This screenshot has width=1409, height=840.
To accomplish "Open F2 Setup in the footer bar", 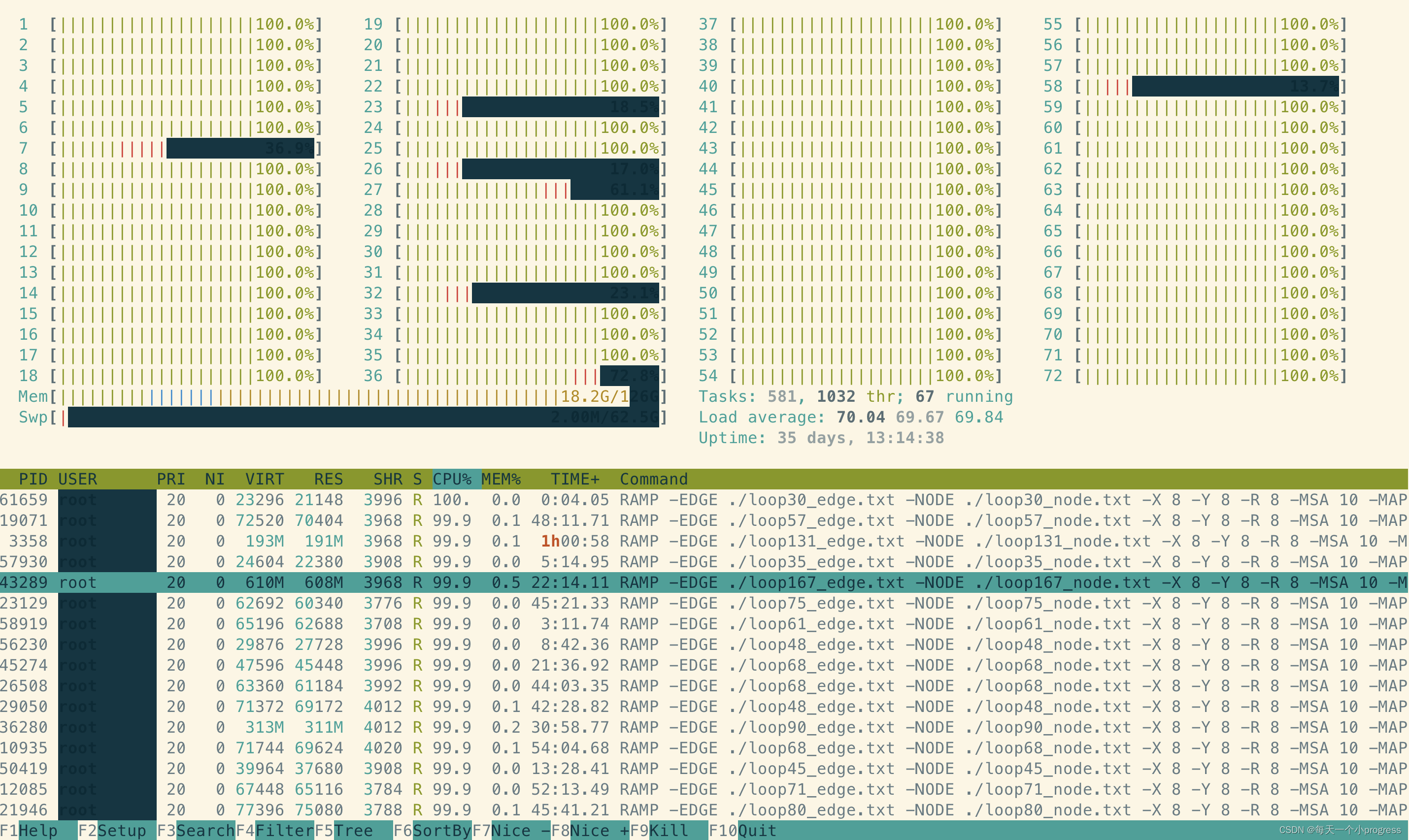I will coord(117,830).
